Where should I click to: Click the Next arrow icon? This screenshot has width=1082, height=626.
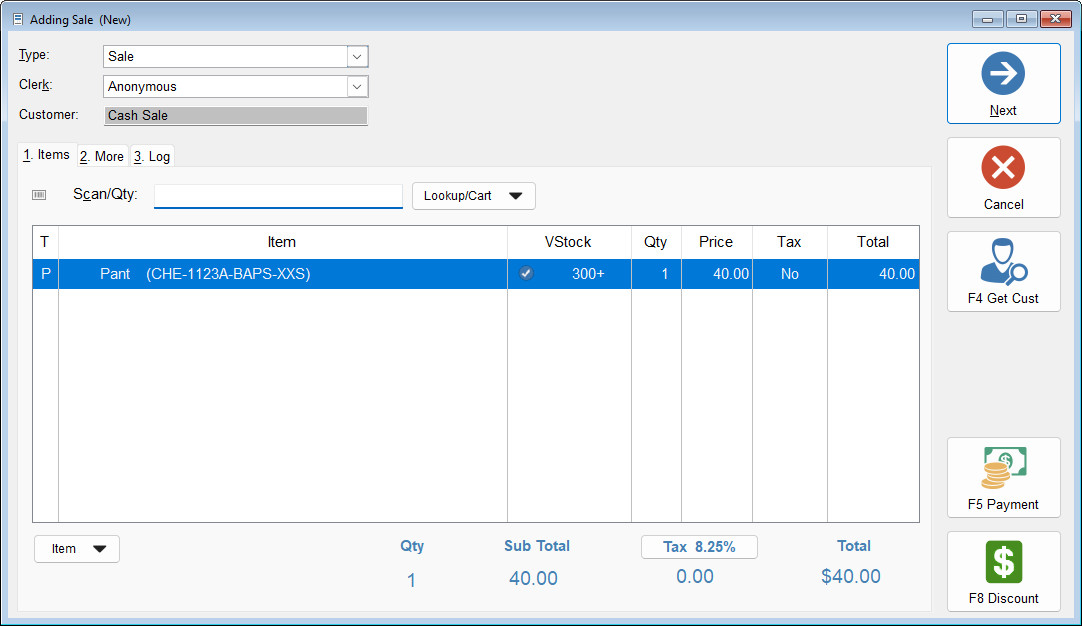point(1003,74)
